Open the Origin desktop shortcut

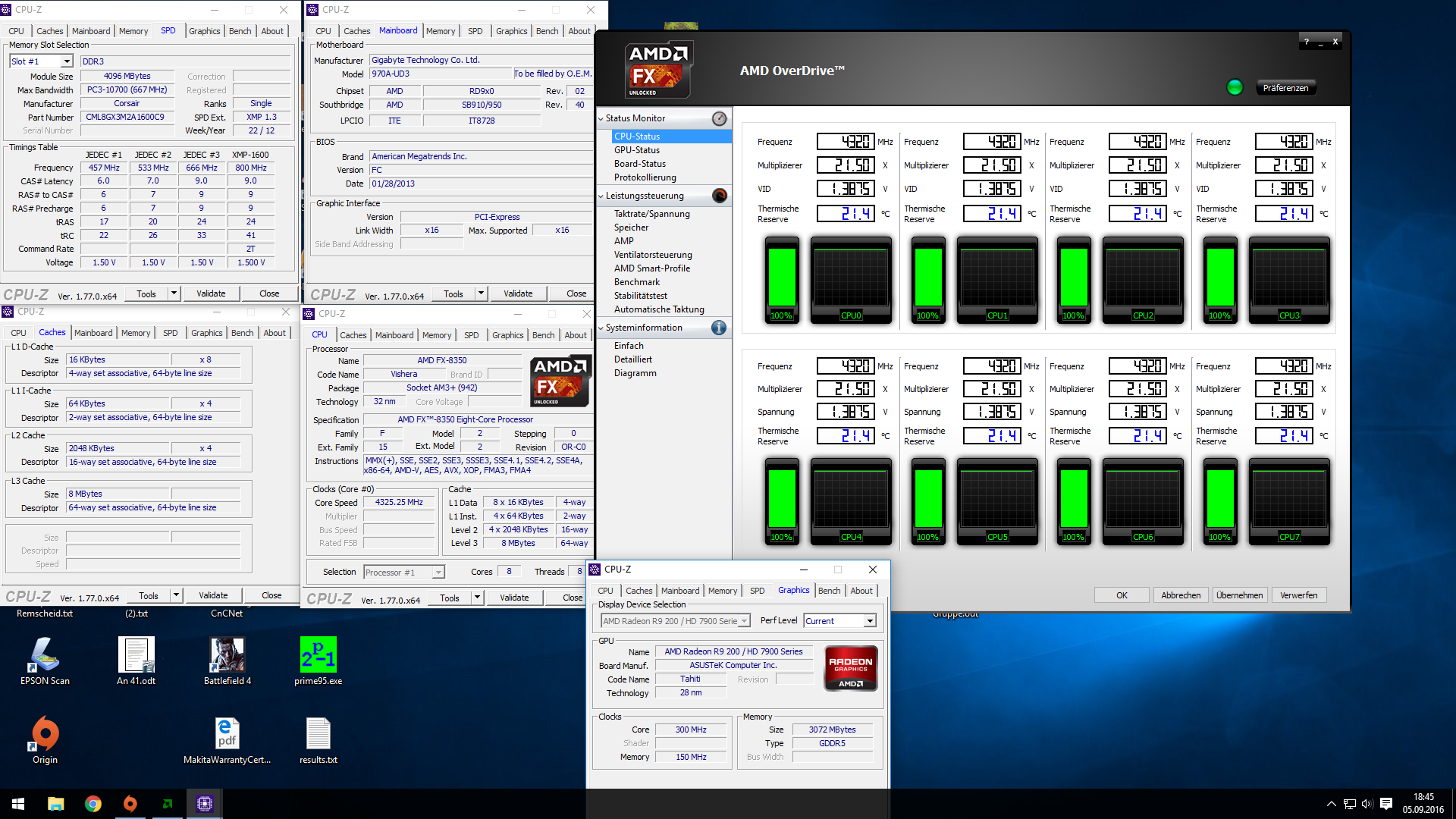coord(45,734)
